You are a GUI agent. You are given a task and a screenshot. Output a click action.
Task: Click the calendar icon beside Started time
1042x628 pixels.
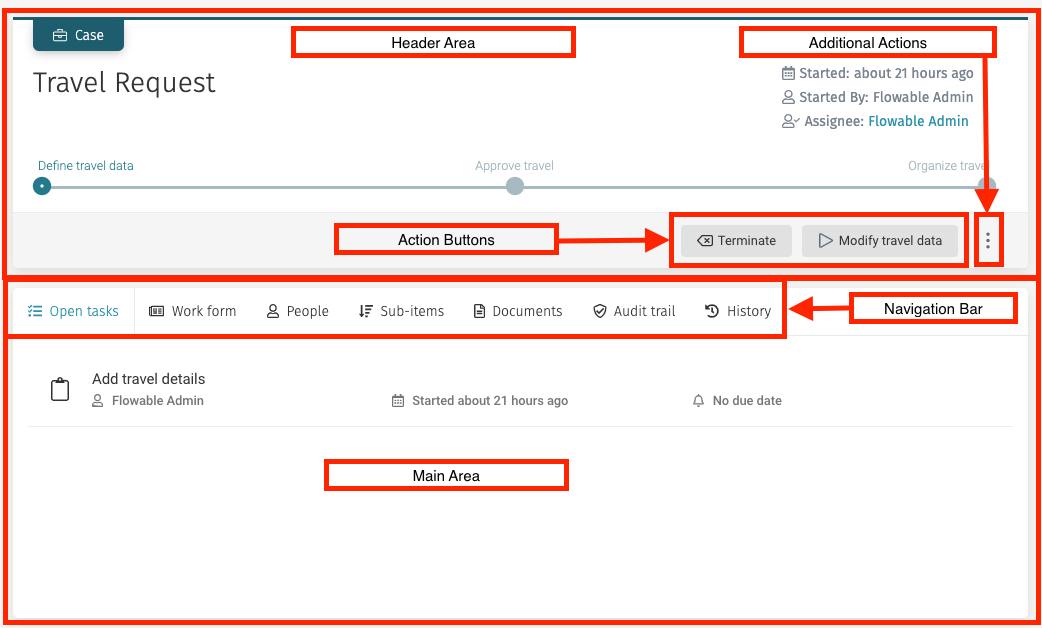pos(788,72)
